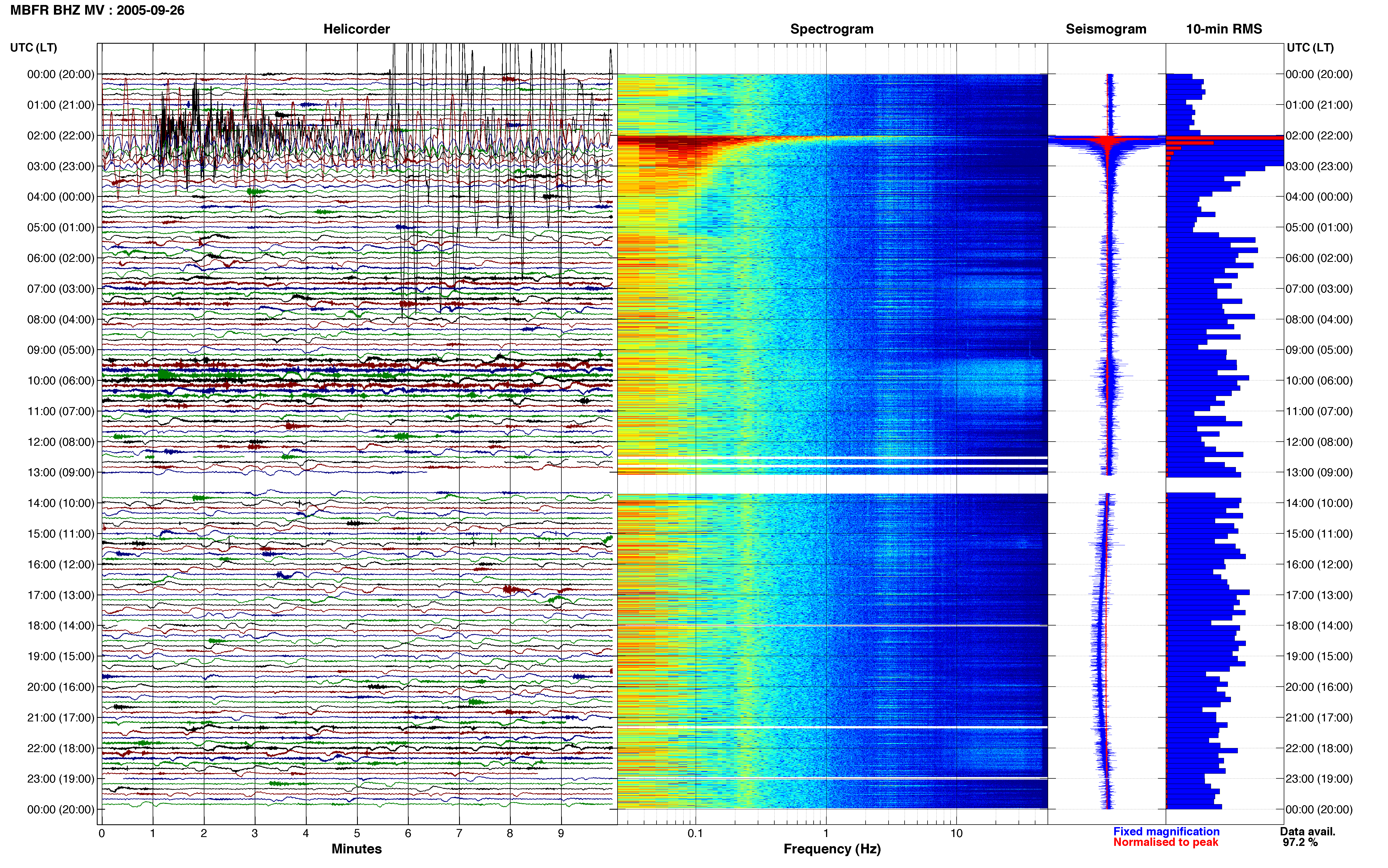Click '02:00 (22:00)' label beside the RMS panel

(1319, 135)
